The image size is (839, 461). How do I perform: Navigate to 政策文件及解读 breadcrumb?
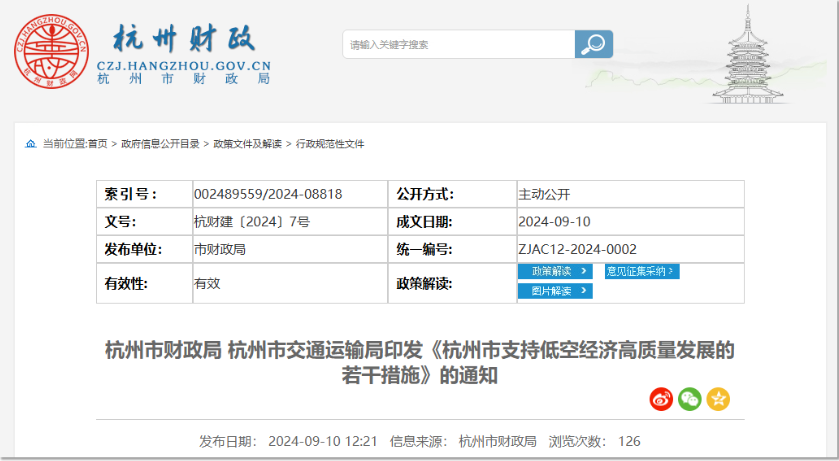(x=247, y=144)
